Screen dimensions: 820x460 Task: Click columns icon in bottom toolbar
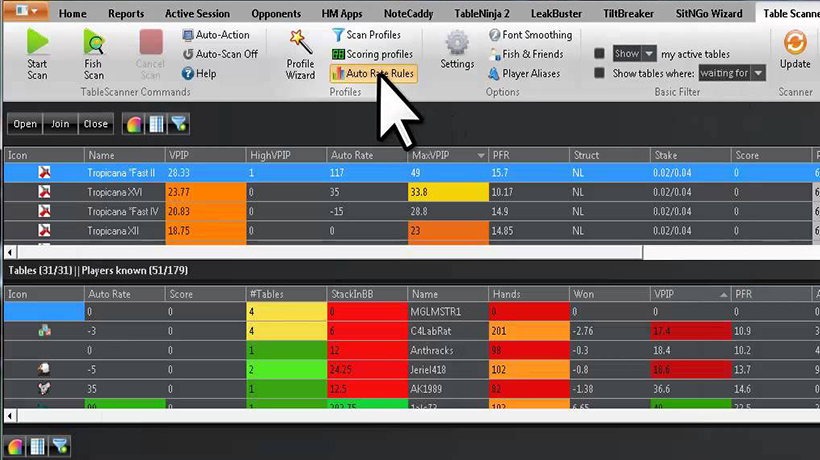[37, 446]
